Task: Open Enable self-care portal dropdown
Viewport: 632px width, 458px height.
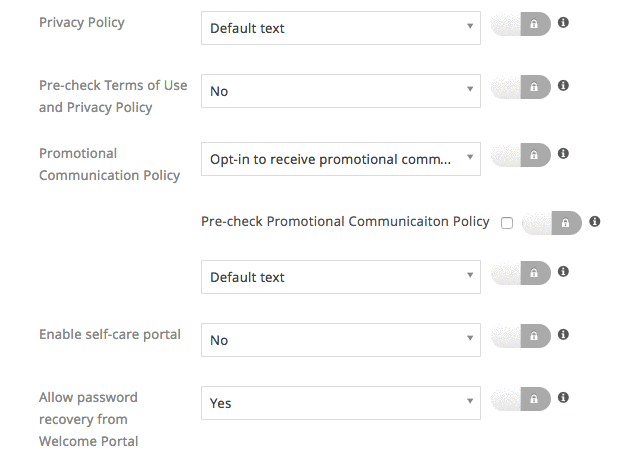Action: coord(340,340)
